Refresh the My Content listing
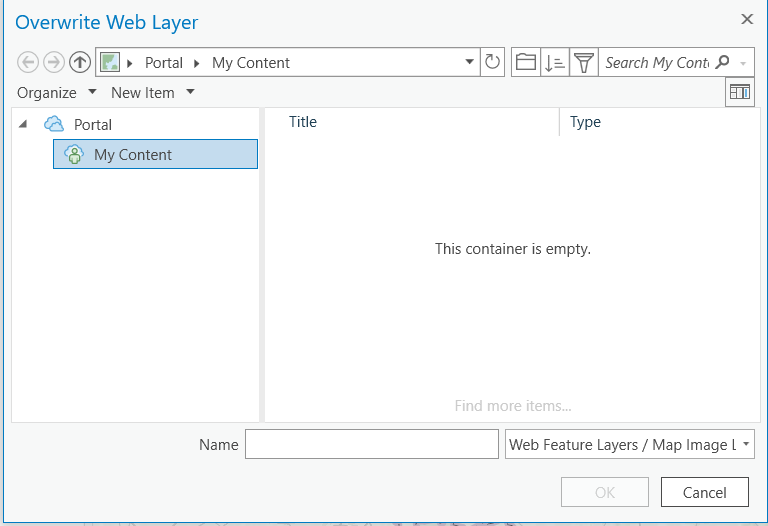This screenshot has width=768, height=526. pyautogui.click(x=492, y=62)
